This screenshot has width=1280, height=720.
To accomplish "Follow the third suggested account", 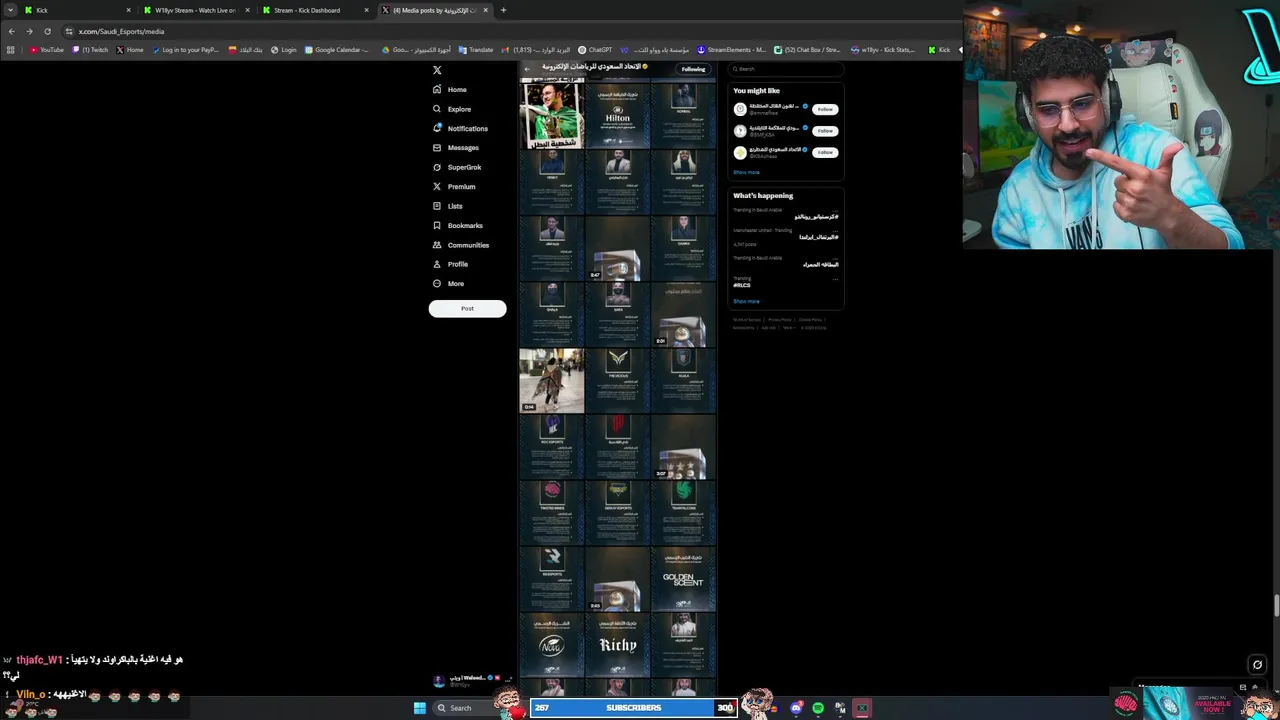I will [x=824, y=152].
